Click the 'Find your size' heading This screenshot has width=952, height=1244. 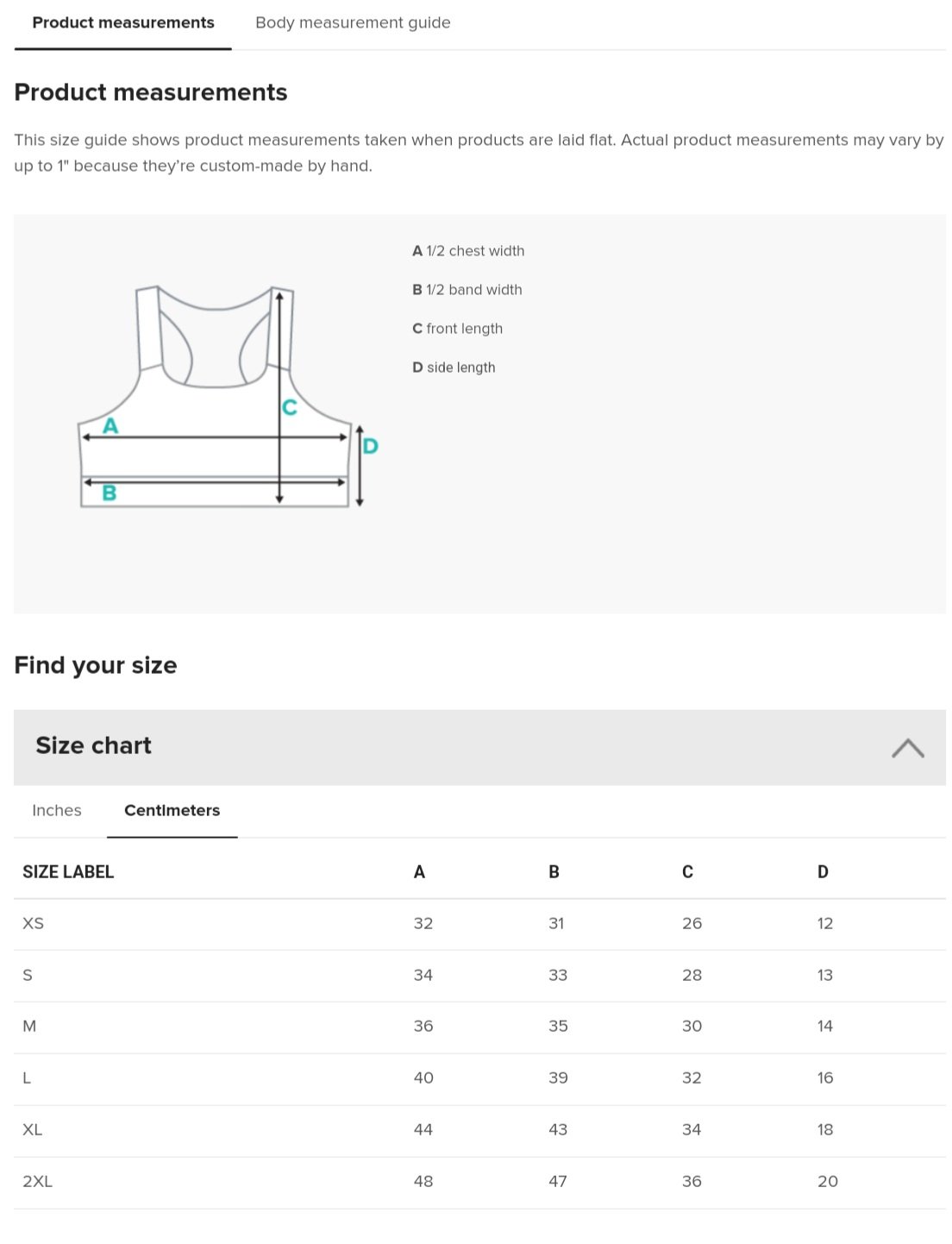pos(96,665)
